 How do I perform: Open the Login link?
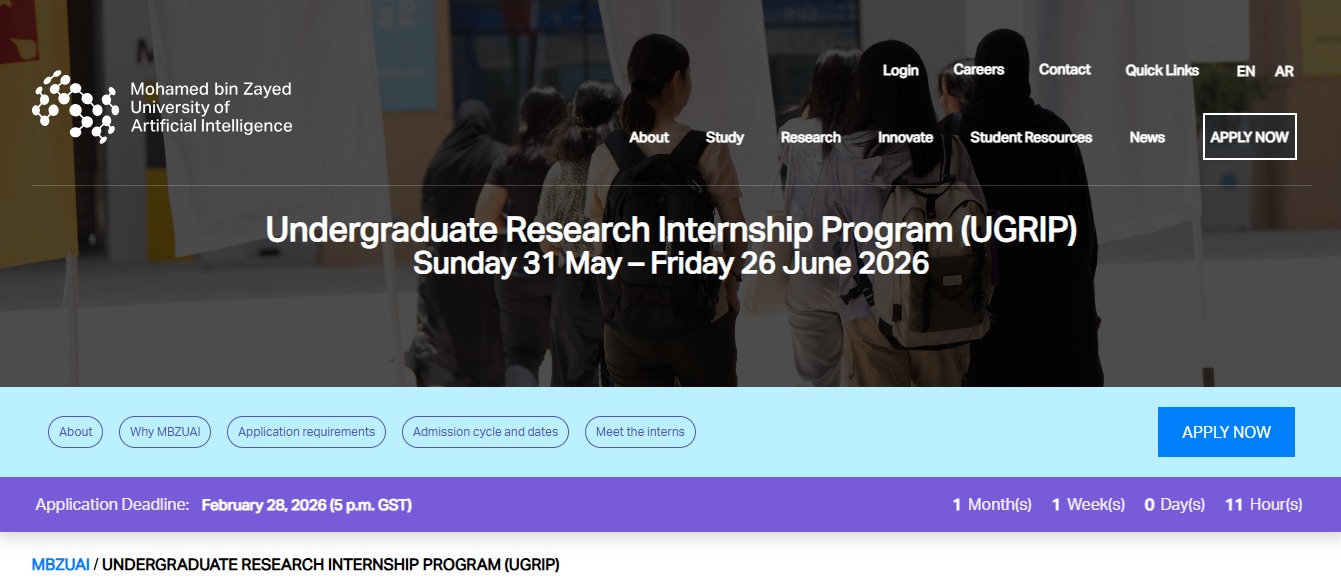(x=900, y=70)
